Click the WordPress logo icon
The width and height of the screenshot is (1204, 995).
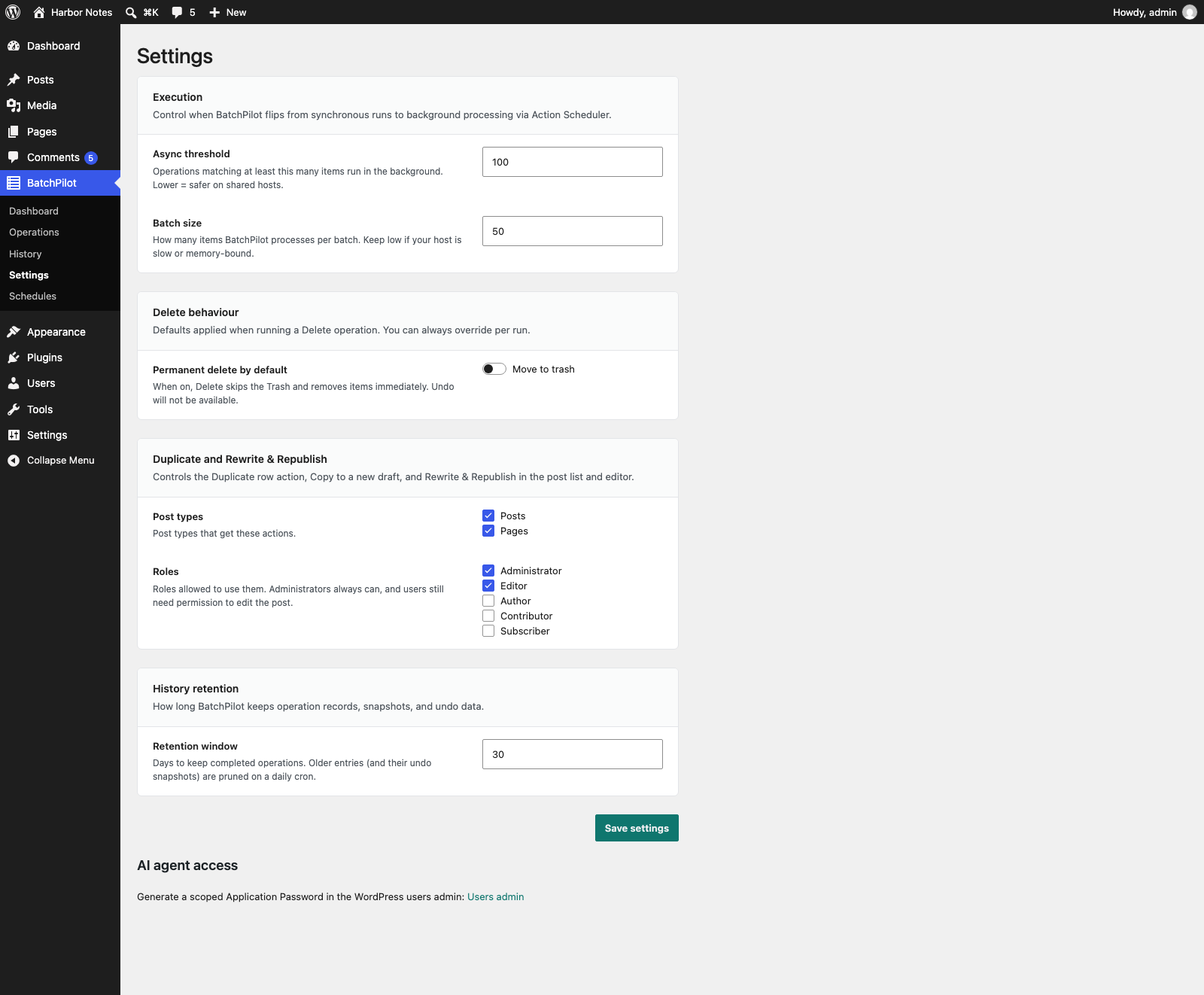(13, 12)
